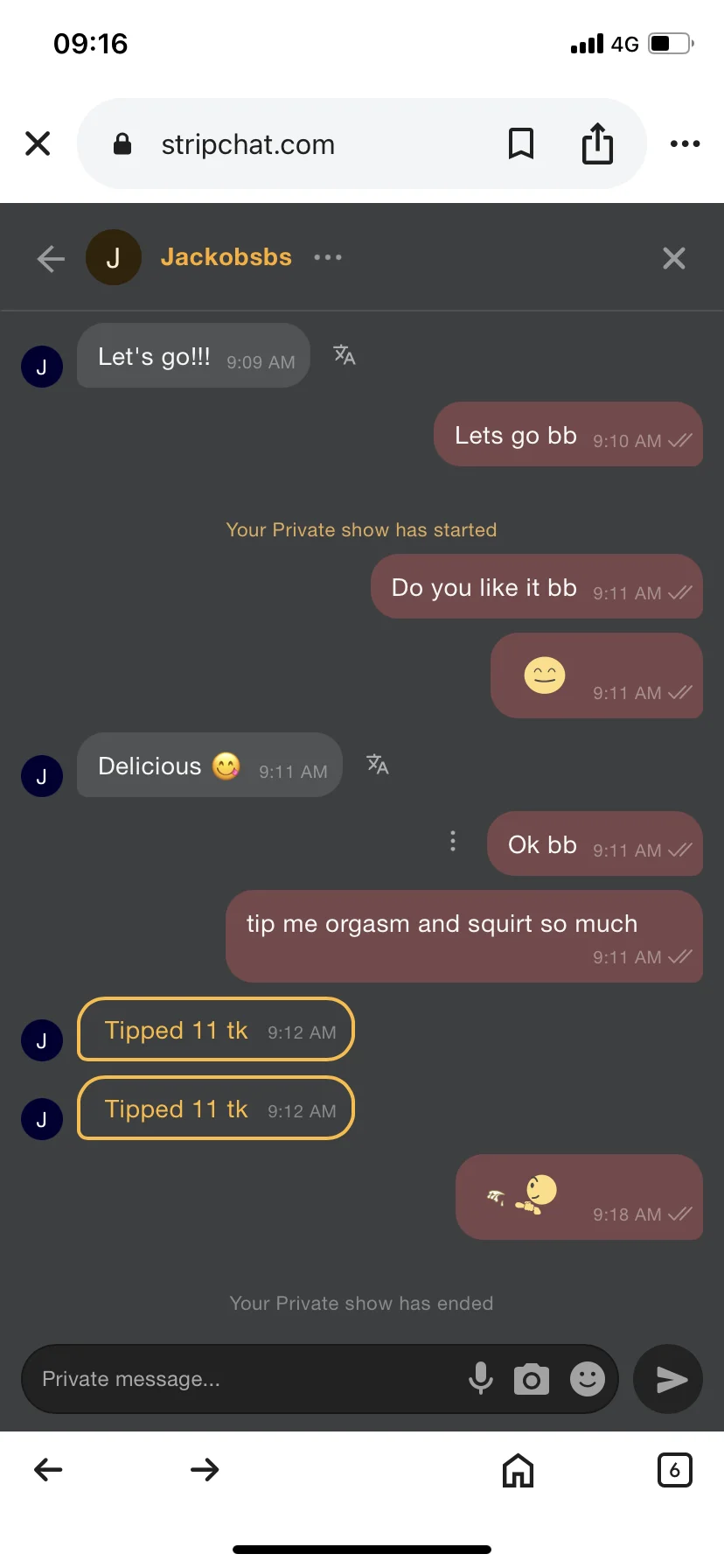
Task: Tap the browser bookmark icon
Action: point(521,143)
